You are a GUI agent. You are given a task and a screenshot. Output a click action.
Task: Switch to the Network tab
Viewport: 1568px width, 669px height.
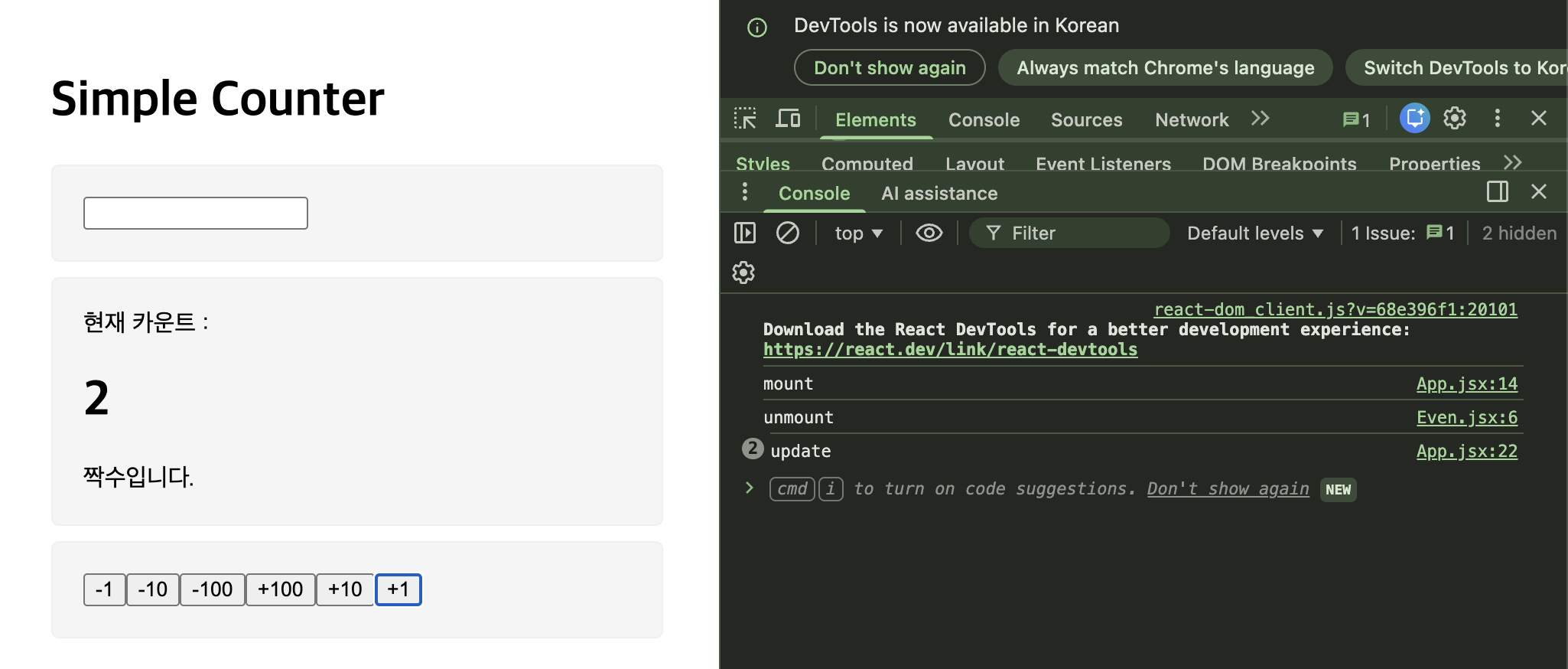(1191, 120)
